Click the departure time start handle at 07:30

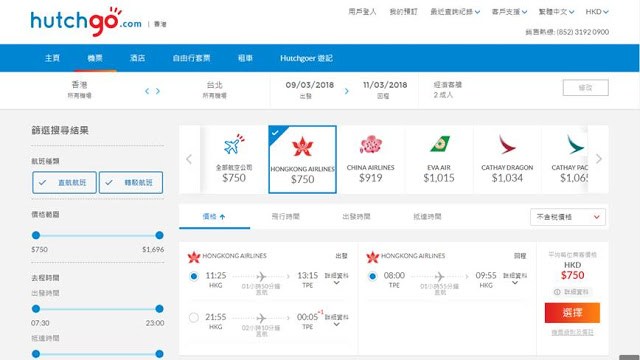pos(36,309)
